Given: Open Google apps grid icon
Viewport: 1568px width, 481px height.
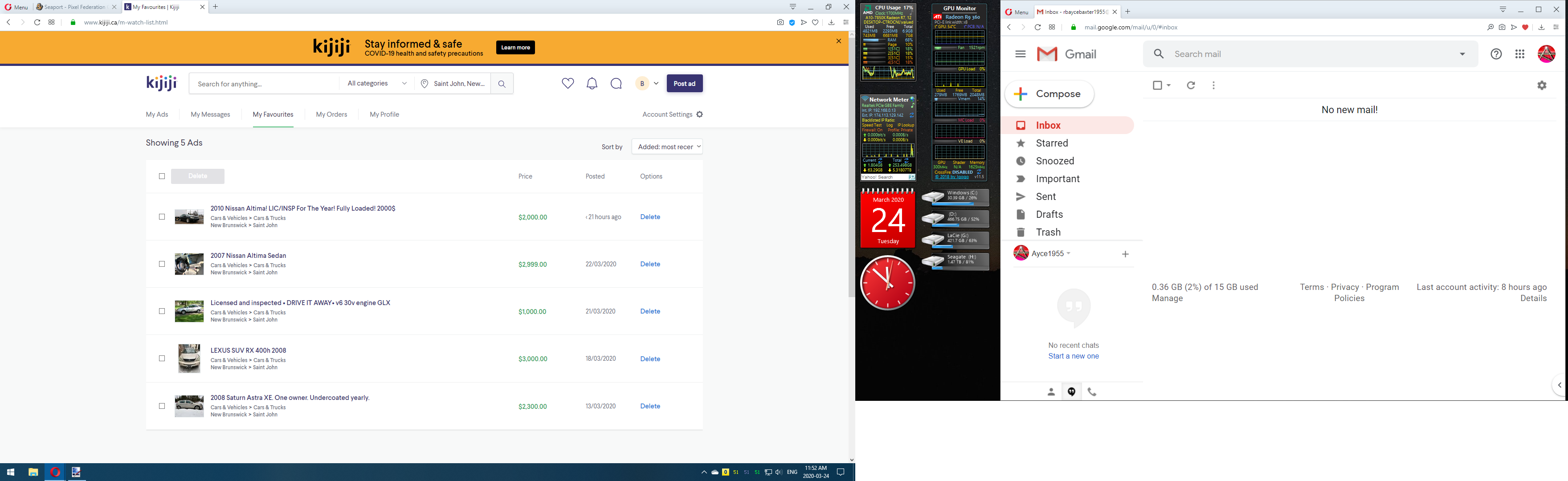Looking at the screenshot, I should click(x=1519, y=54).
